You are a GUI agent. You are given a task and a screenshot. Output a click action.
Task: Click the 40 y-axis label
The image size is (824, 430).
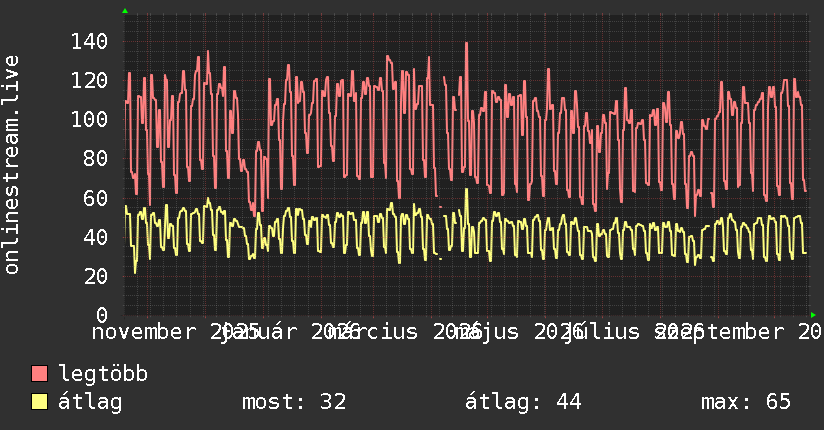96,237
